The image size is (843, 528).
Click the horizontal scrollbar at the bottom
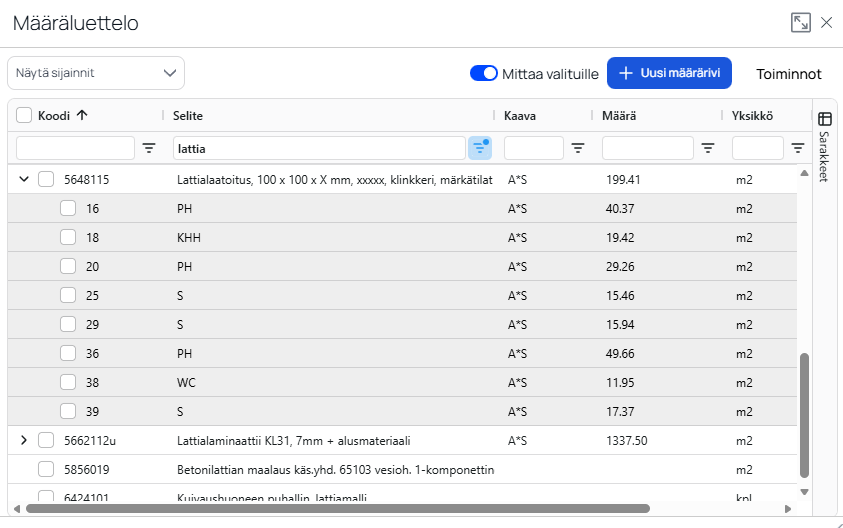pos(340,508)
